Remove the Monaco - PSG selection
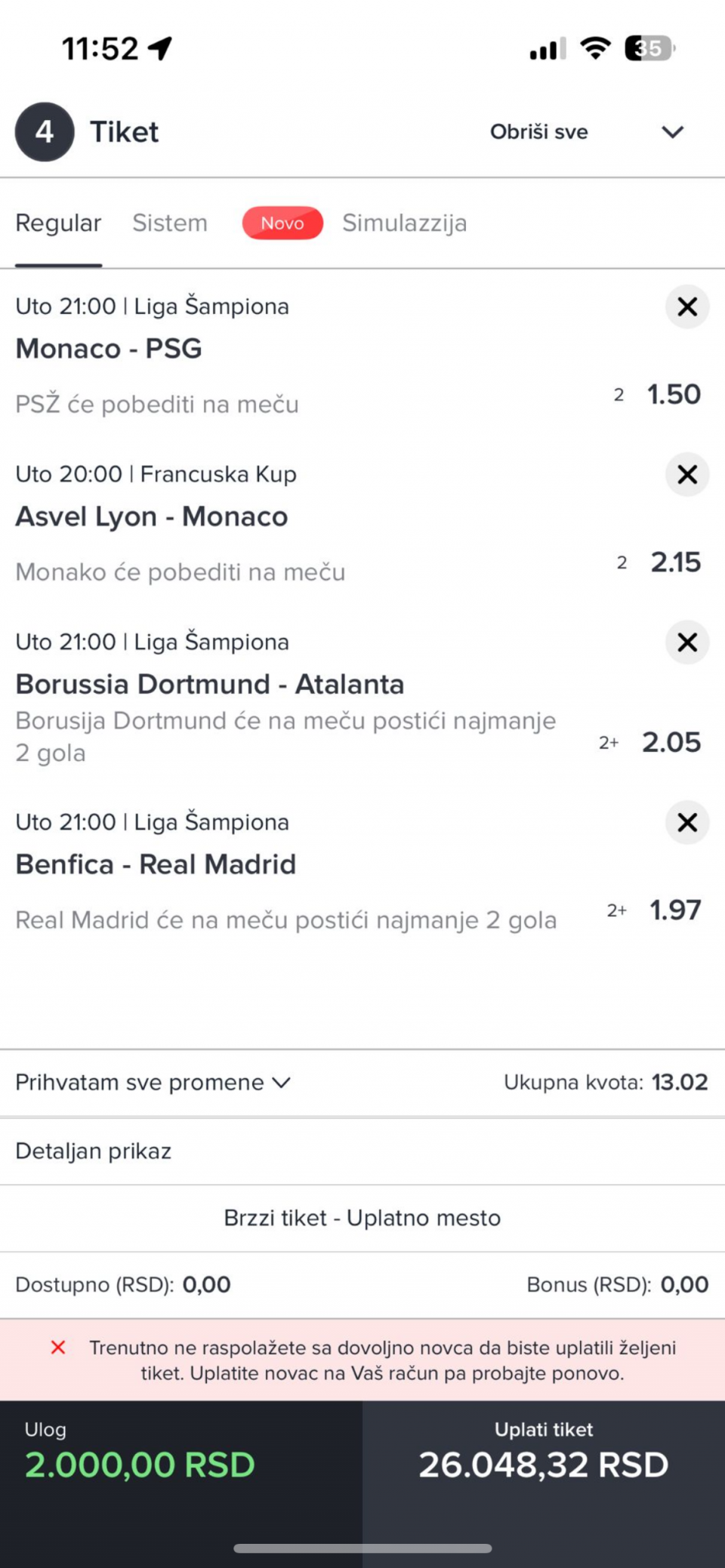725x1568 pixels. tap(686, 307)
